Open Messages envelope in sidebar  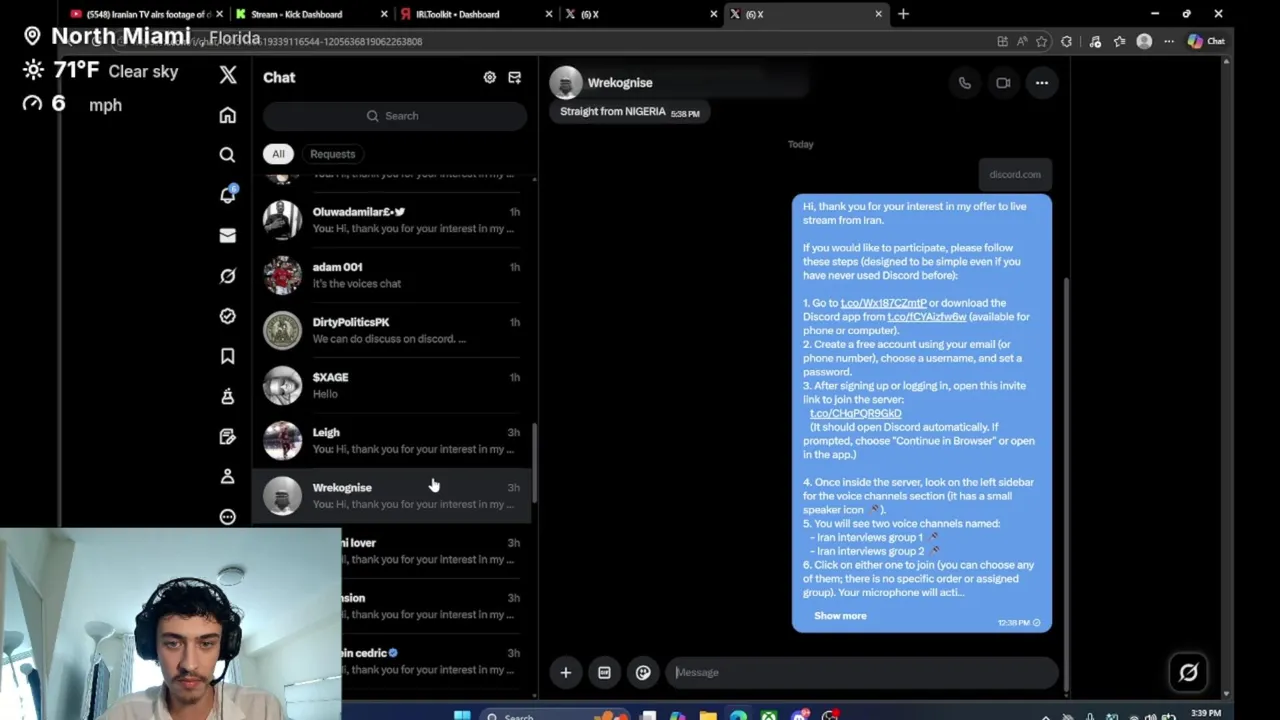click(x=228, y=235)
